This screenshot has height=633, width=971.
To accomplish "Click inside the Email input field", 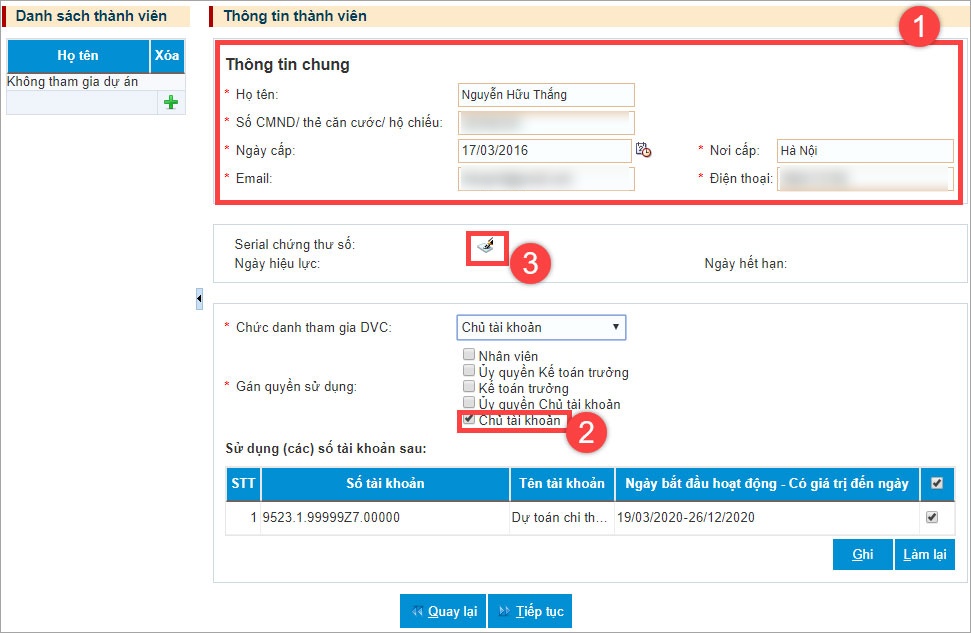I will tap(545, 178).
